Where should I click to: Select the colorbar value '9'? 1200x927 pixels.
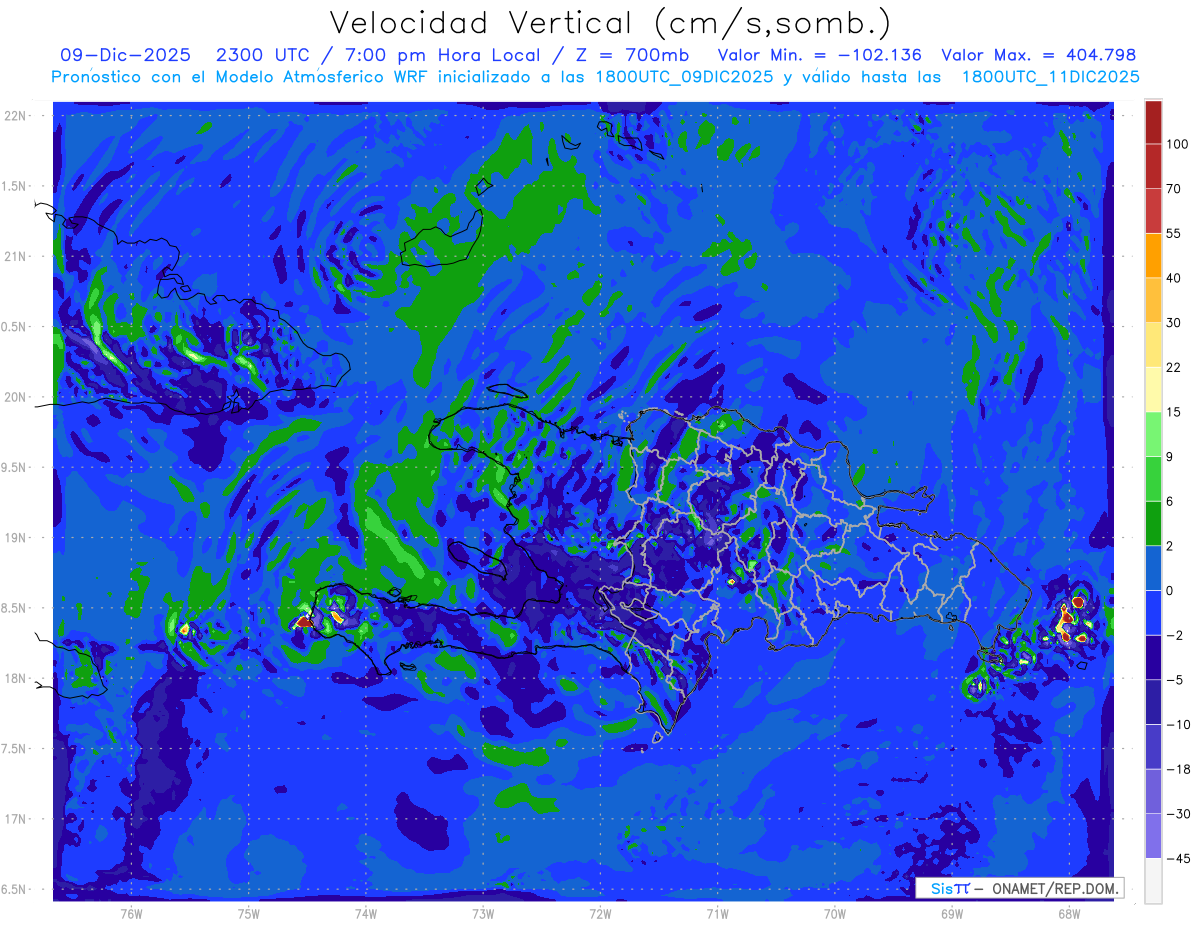(1170, 457)
